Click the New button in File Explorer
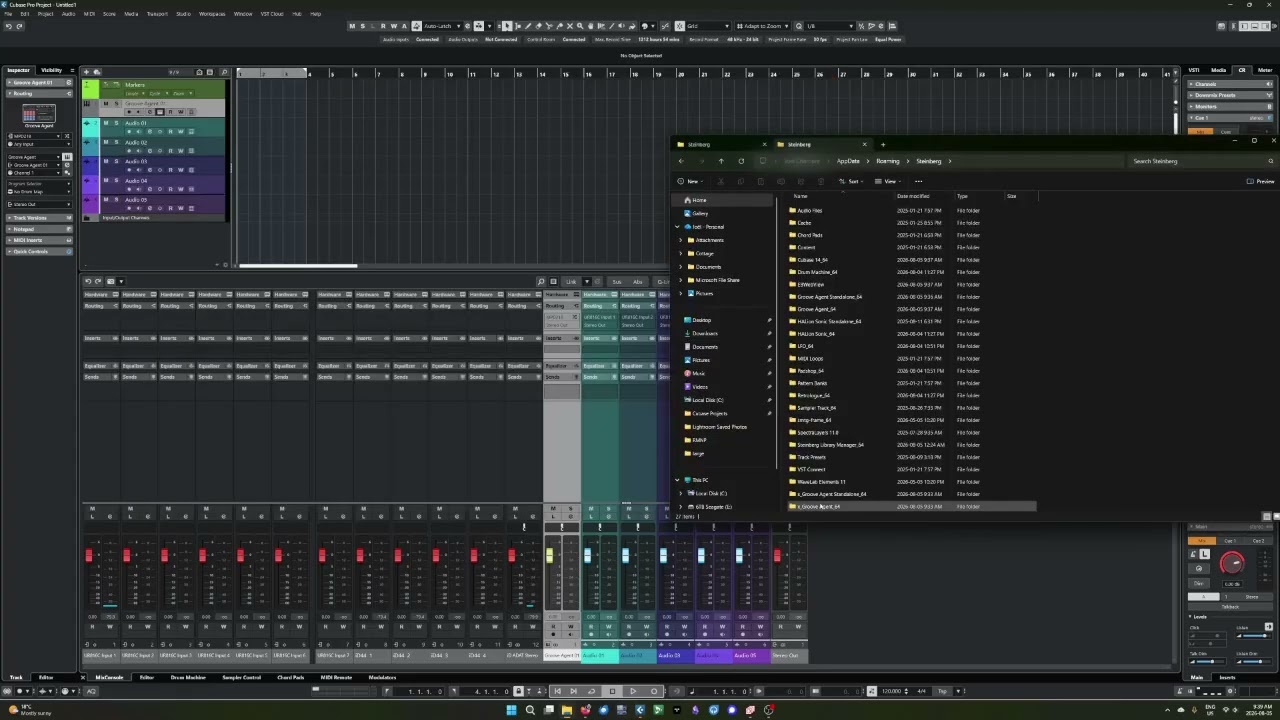The height and width of the screenshot is (720, 1280). tap(692, 181)
